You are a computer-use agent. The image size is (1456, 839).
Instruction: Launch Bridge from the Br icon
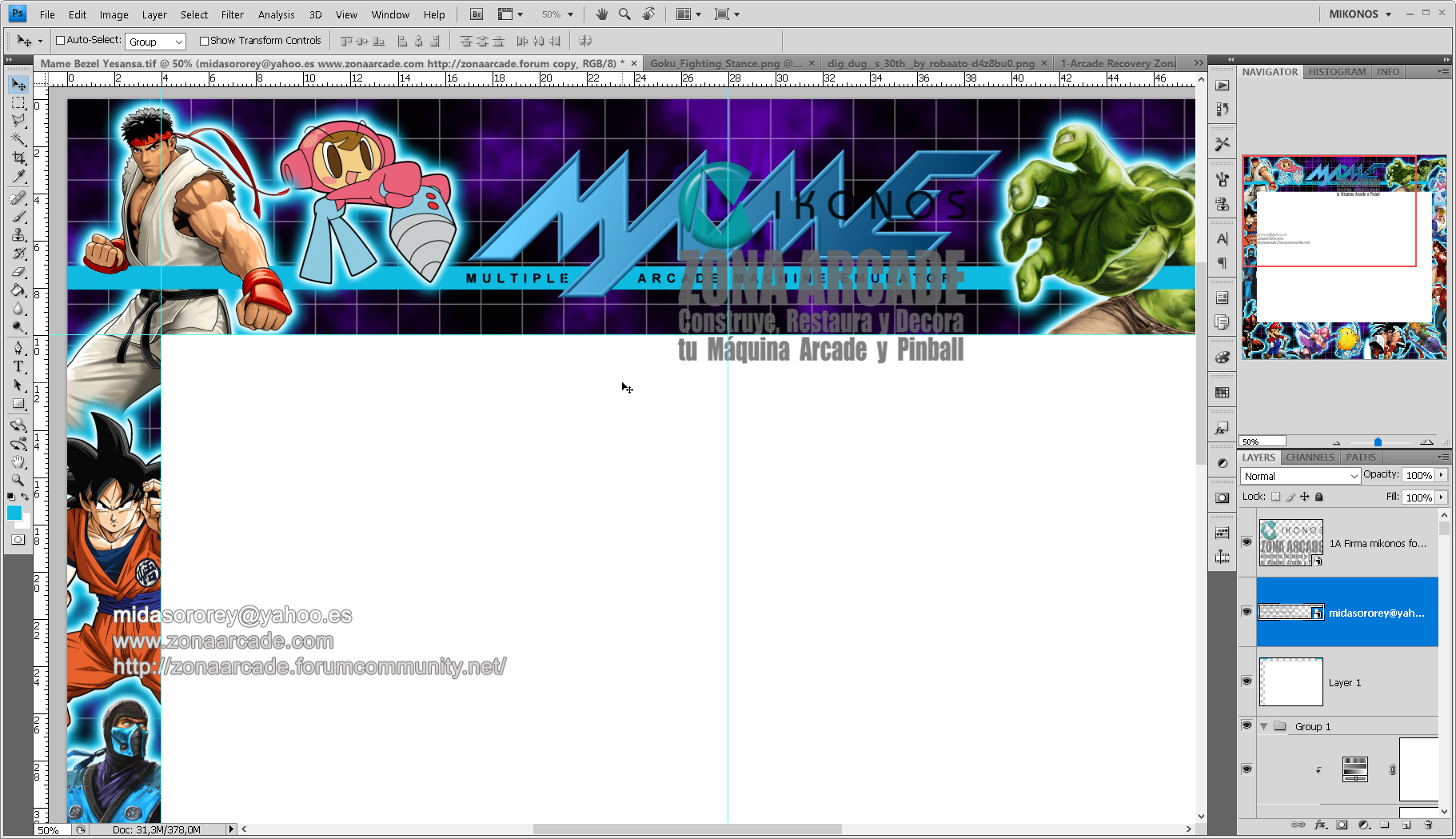pyautogui.click(x=477, y=14)
